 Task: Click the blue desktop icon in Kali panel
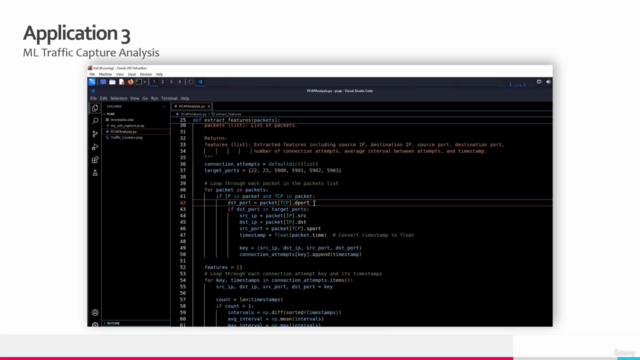tap(103, 82)
